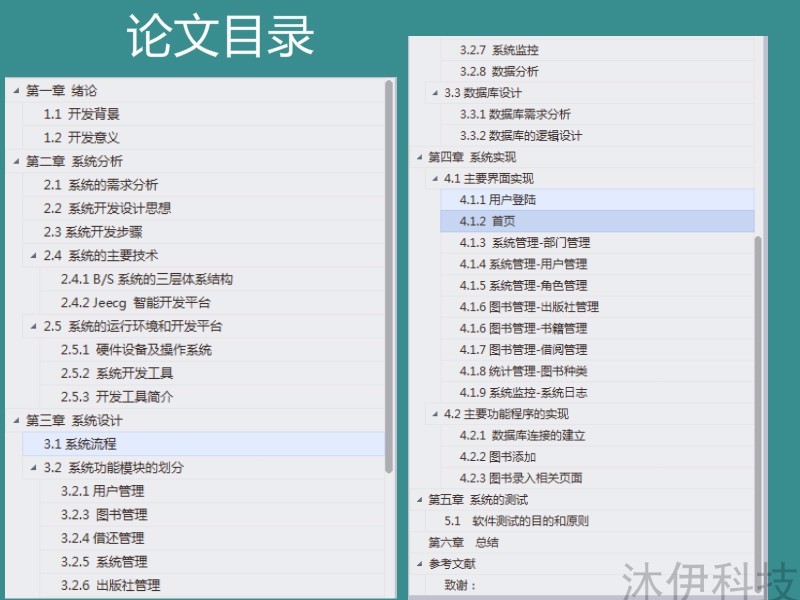The height and width of the screenshot is (600, 800).
Task: Go to 4.2.2 图书添加
Action: coord(497,457)
